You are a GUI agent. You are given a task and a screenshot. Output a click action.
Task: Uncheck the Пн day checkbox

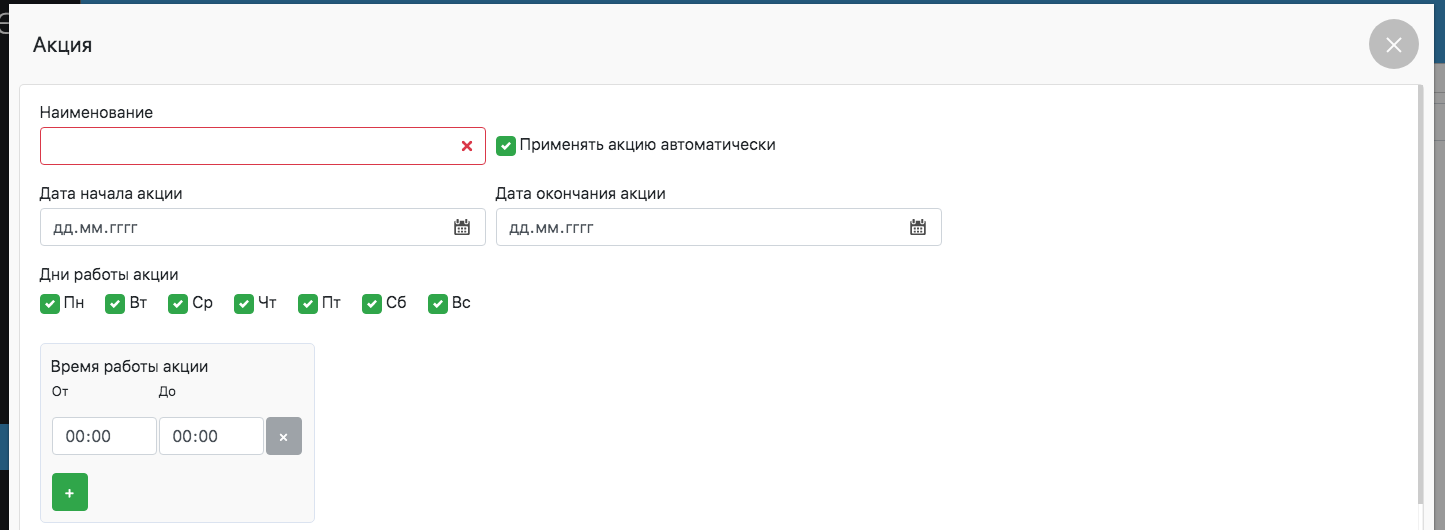50,304
